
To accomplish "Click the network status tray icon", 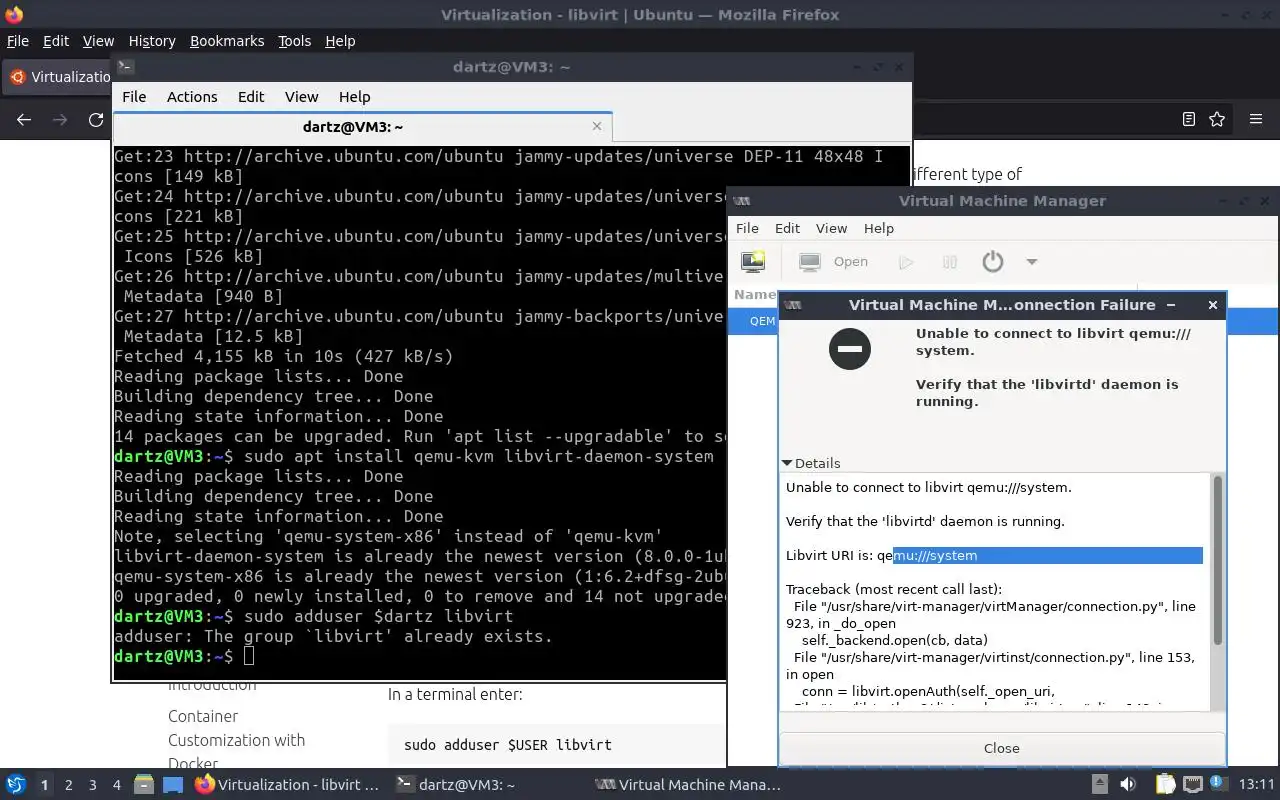I will point(1193,785).
